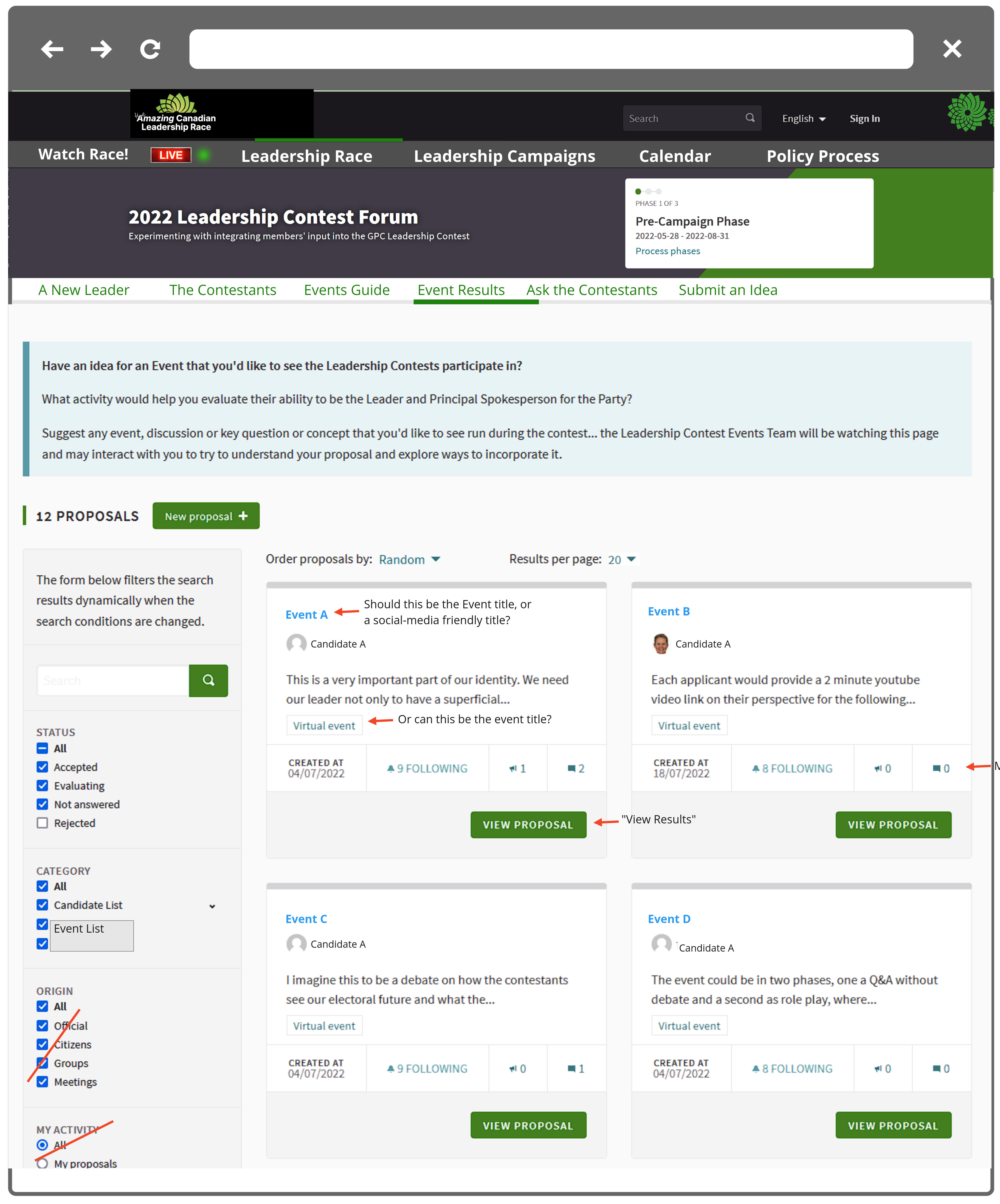
Task: Click Candidate A avatar on Event B
Action: pos(661,644)
